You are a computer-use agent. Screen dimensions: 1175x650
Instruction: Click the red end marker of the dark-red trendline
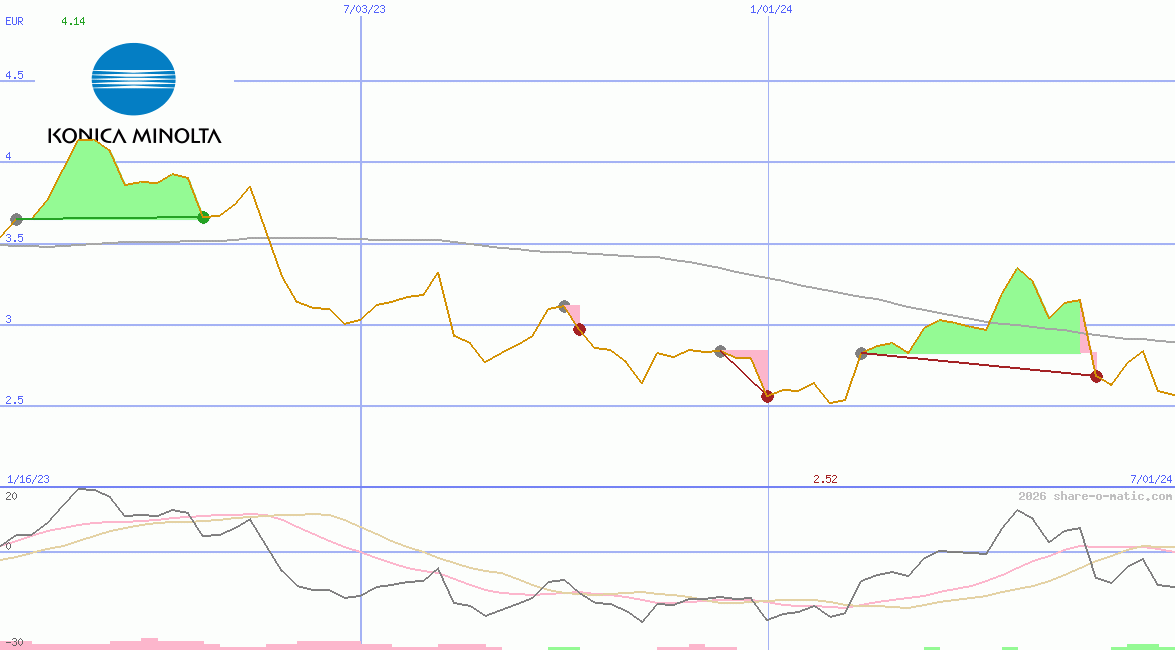(1096, 377)
